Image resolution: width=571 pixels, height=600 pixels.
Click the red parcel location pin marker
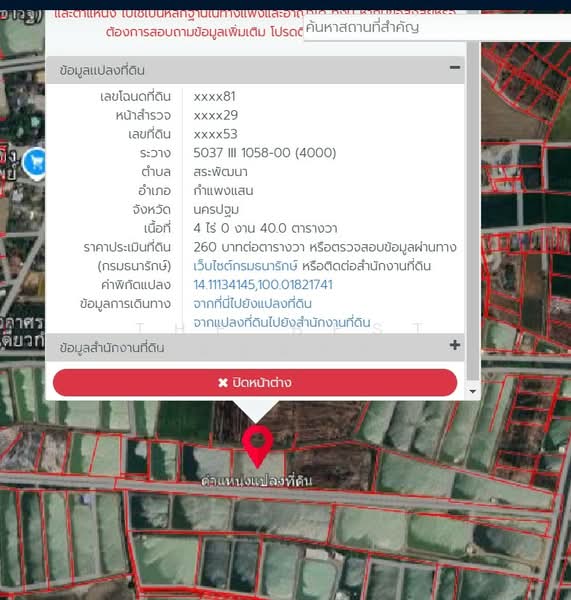258,446
